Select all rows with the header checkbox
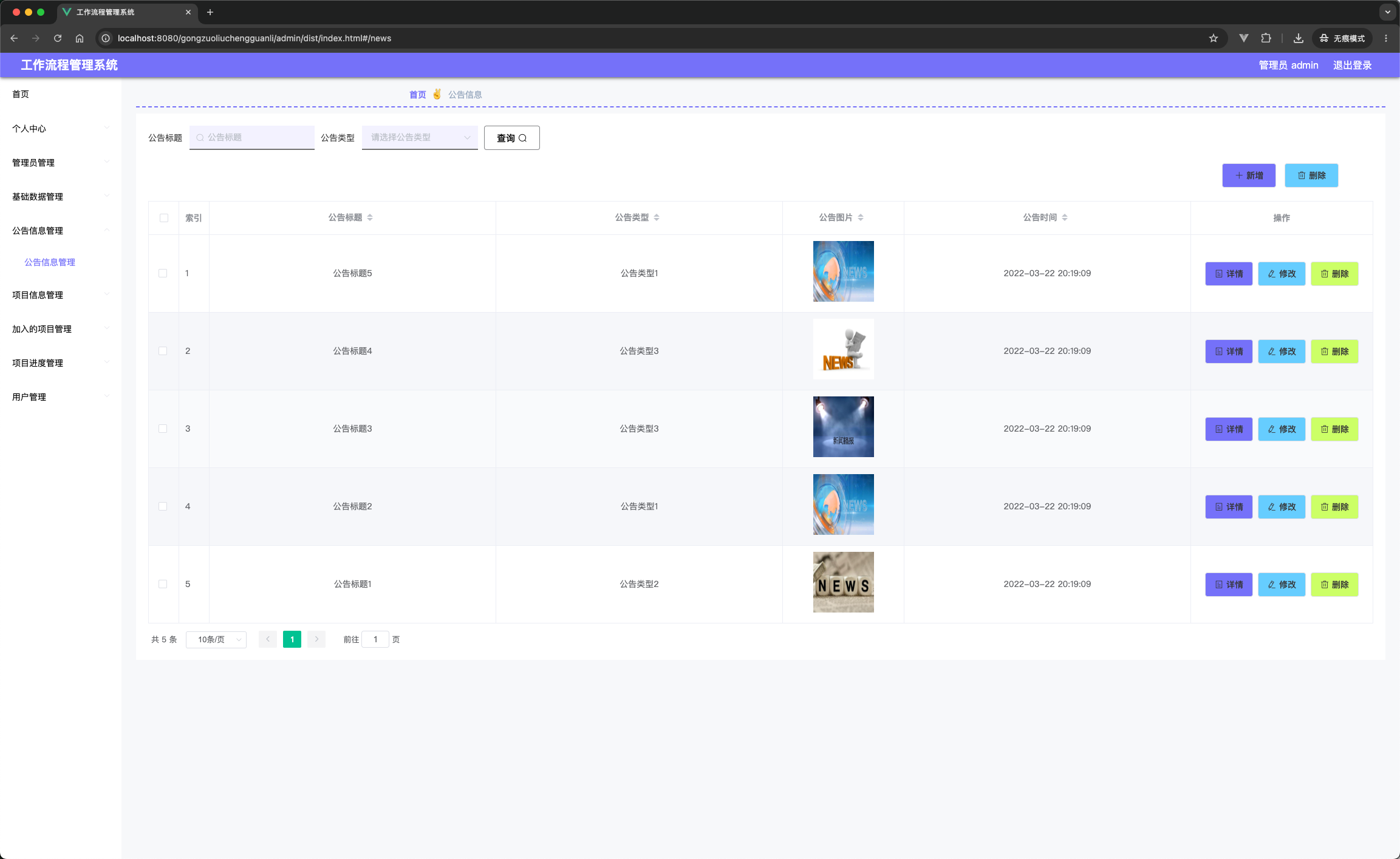The image size is (1400, 859). click(x=164, y=218)
